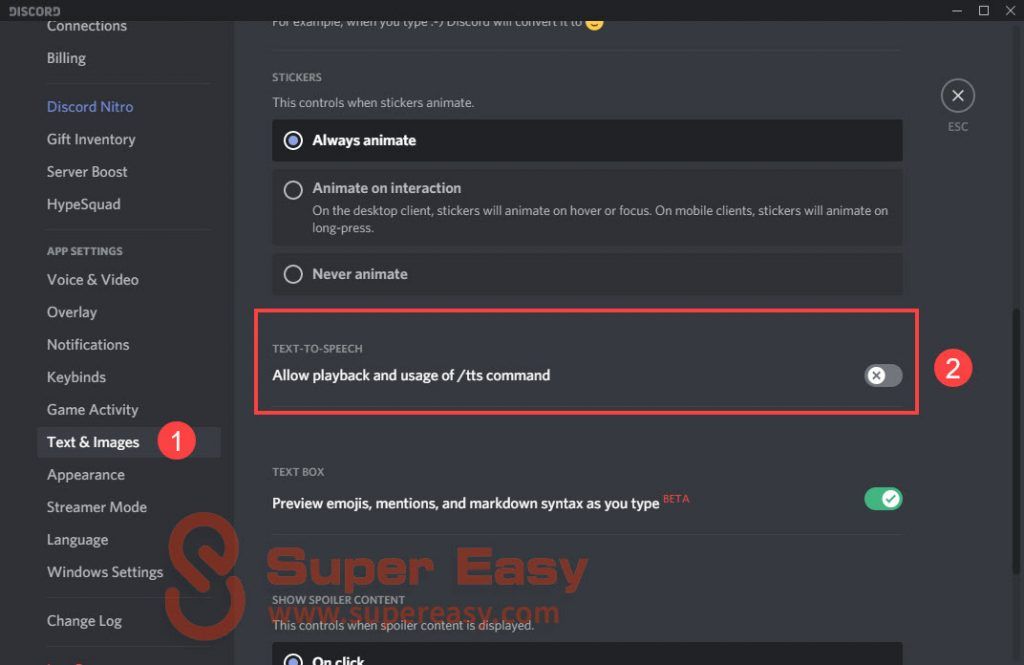Maximize the Discord window
The image size is (1024, 665).
pos(983,10)
